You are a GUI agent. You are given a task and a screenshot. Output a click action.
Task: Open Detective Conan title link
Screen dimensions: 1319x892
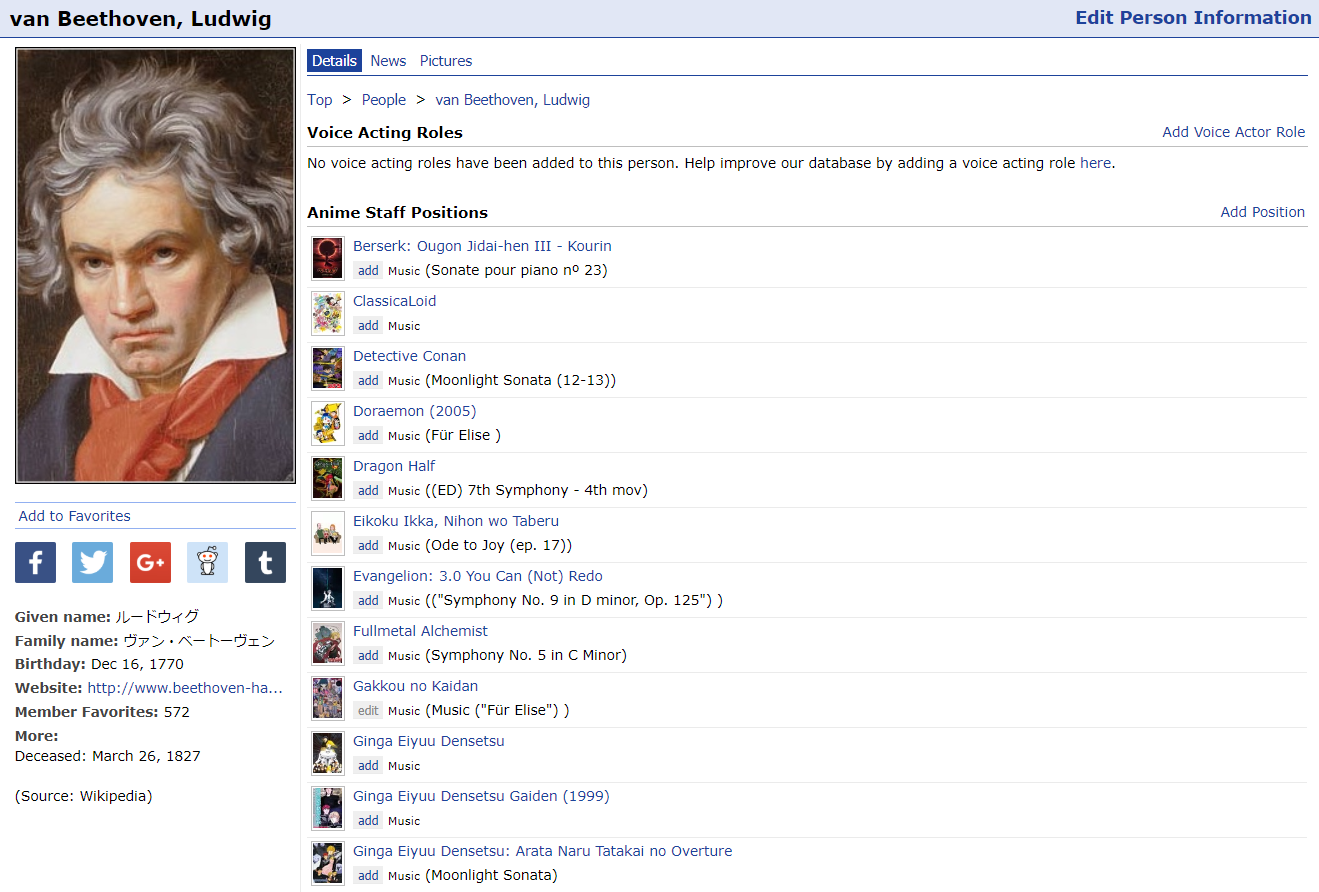tap(410, 356)
